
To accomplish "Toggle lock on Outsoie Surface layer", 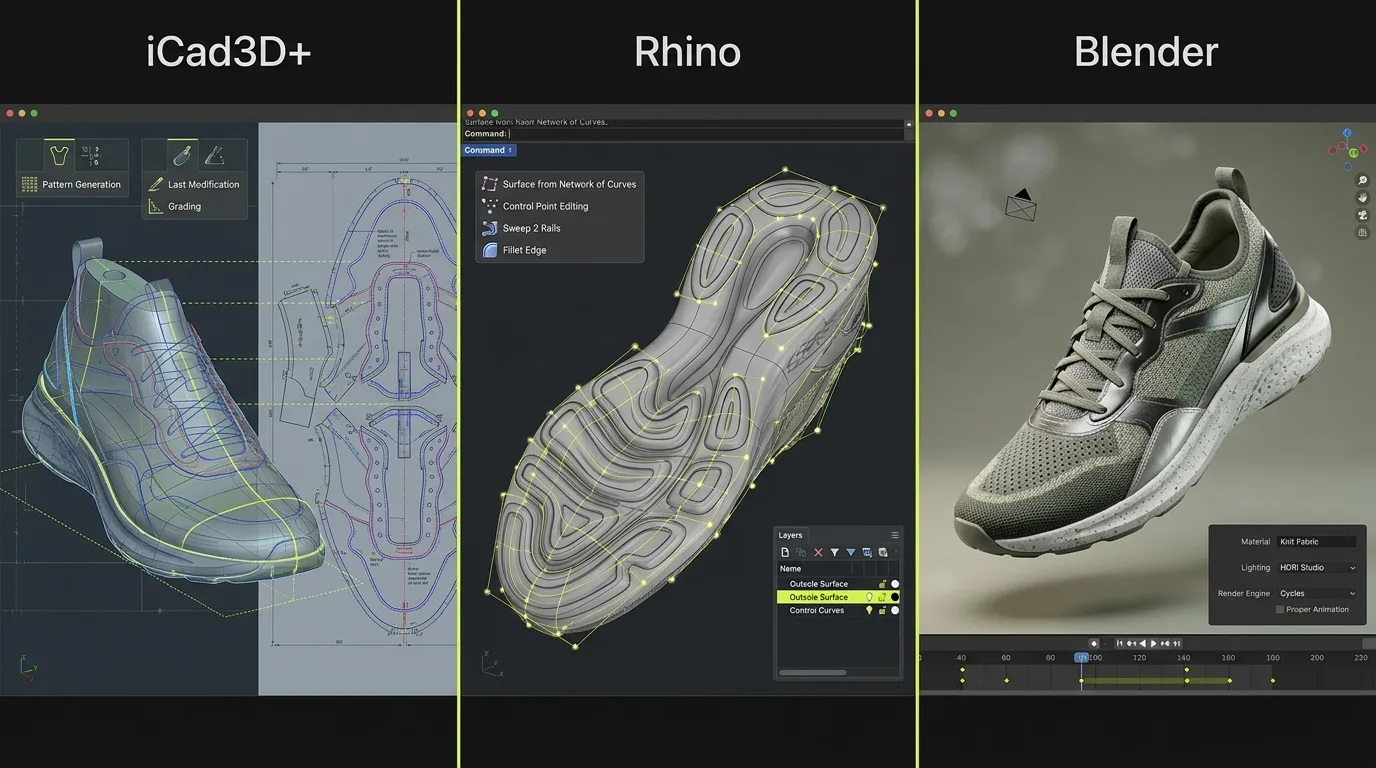I will tap(882, 597).
